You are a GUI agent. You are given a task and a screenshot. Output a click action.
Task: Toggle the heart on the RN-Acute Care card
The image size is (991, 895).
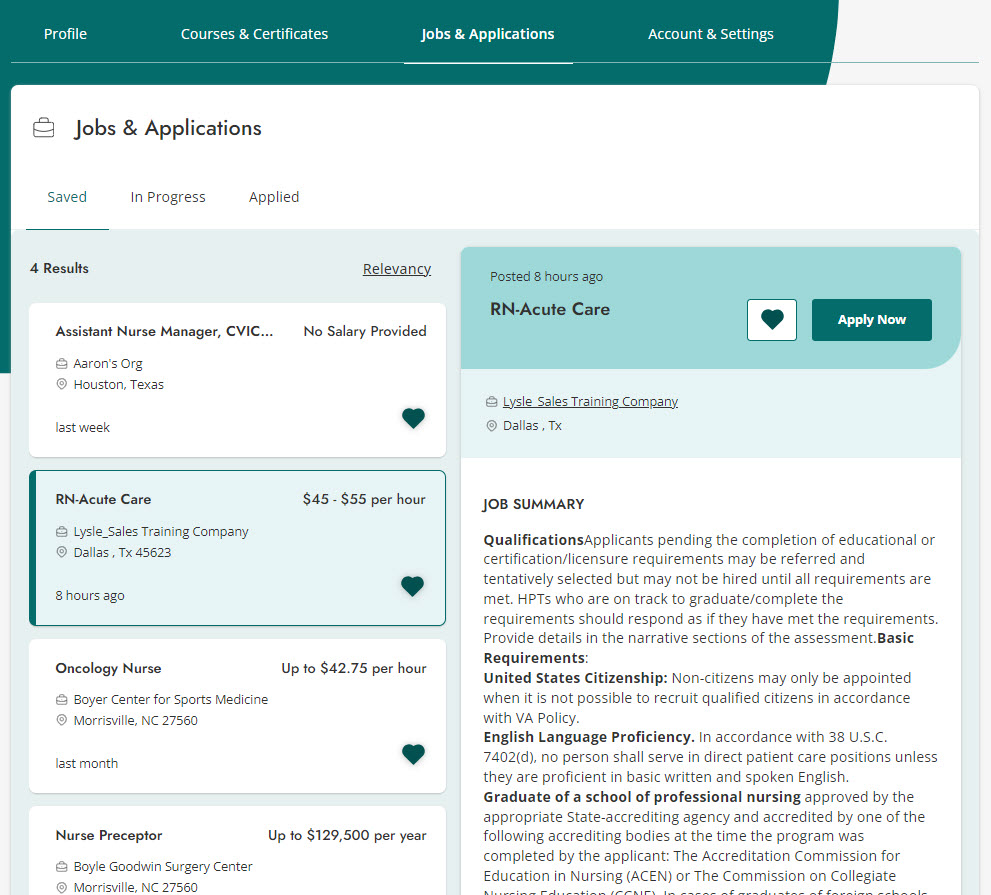tap(412, 586)
